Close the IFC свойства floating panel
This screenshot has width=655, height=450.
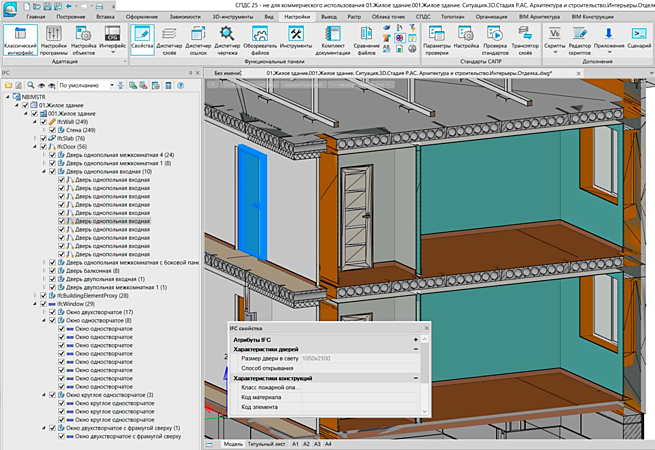tap(424, 327)
